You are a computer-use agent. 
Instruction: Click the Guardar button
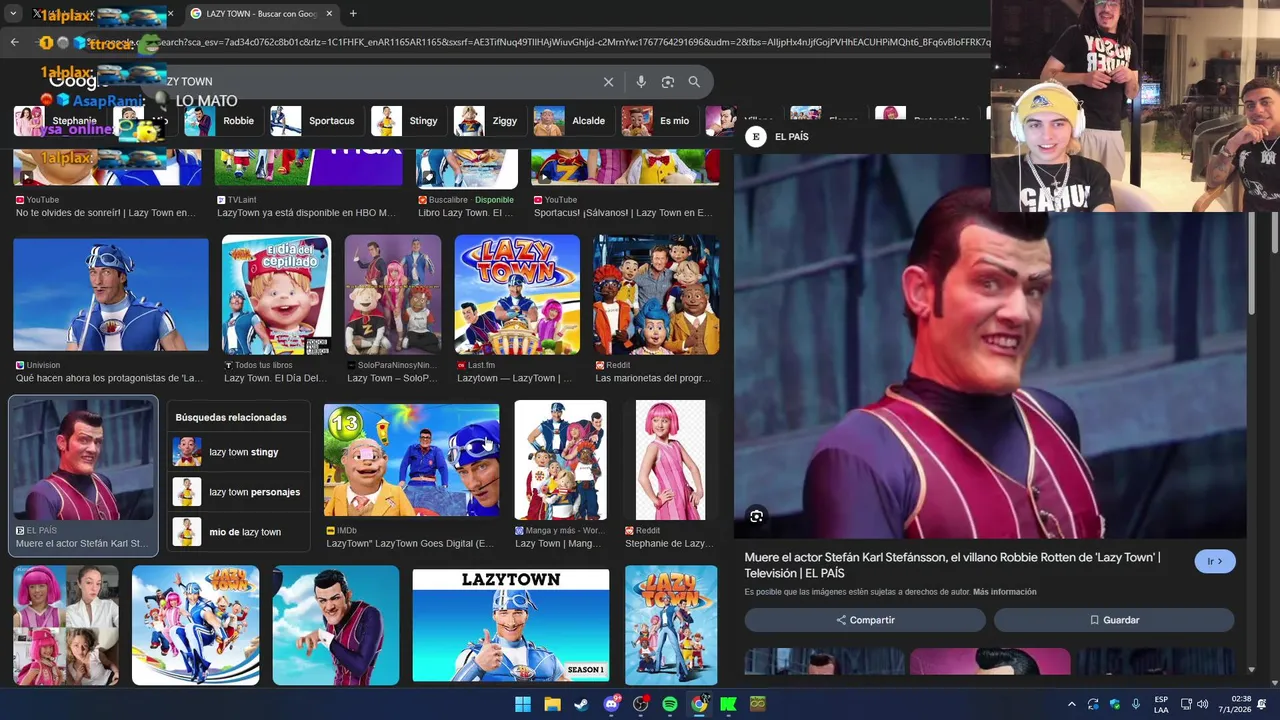1114,620
